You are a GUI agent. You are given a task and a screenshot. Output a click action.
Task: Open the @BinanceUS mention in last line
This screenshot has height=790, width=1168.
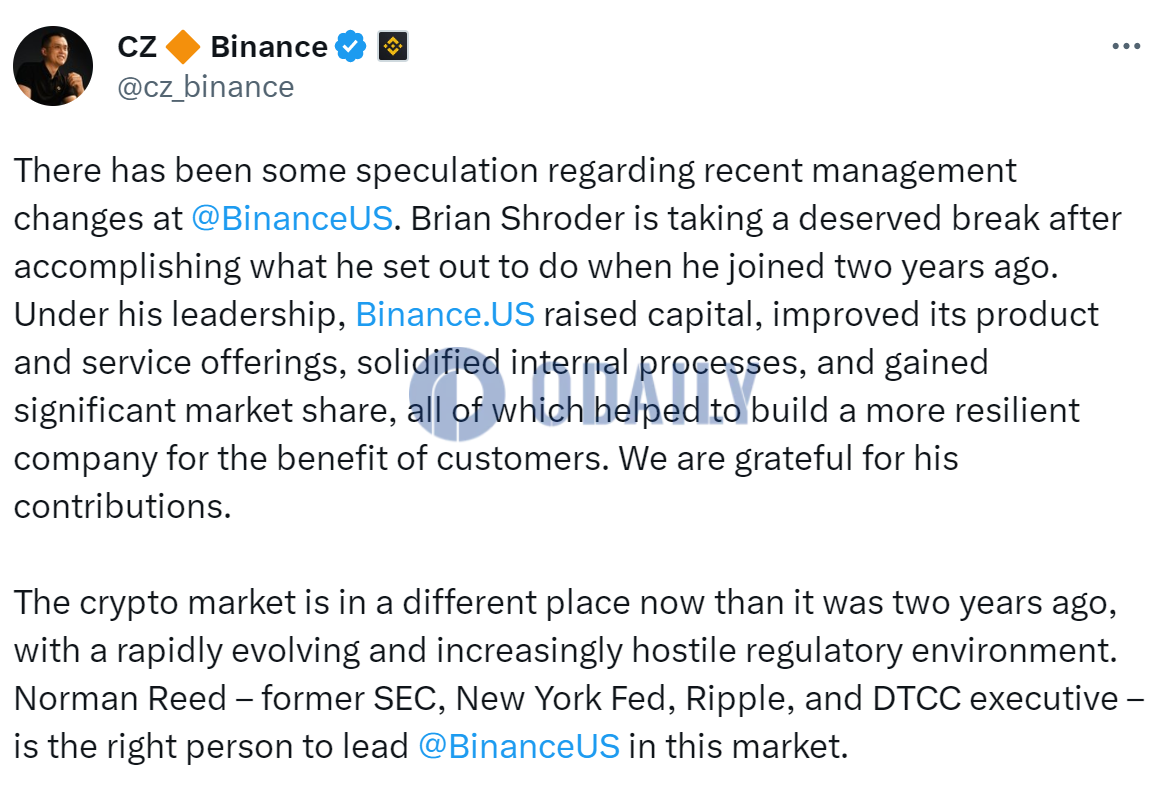pos(519,746)
